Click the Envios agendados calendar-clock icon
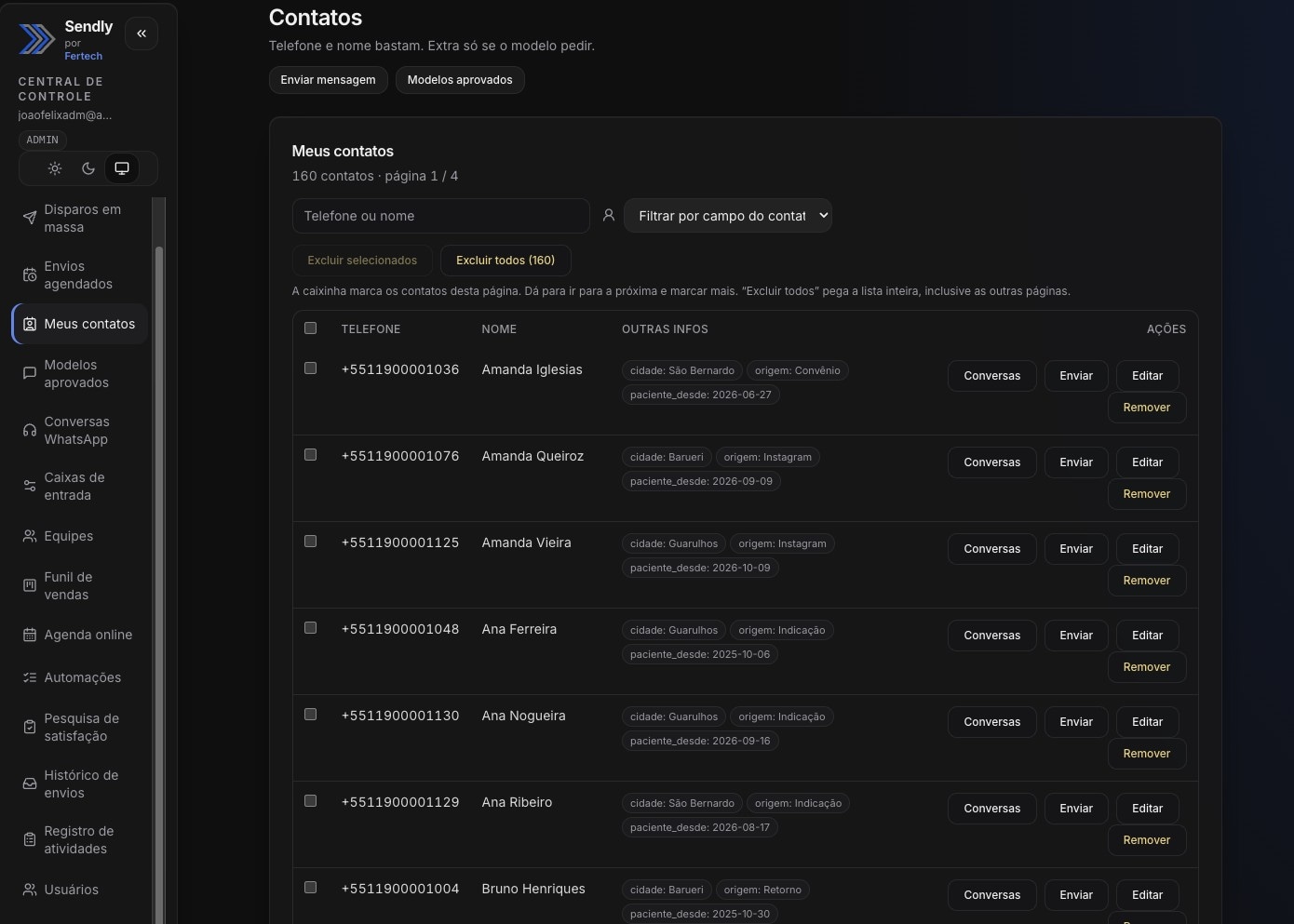The width and height of the screenshot is (1294, 924). [x=30, y=275]
